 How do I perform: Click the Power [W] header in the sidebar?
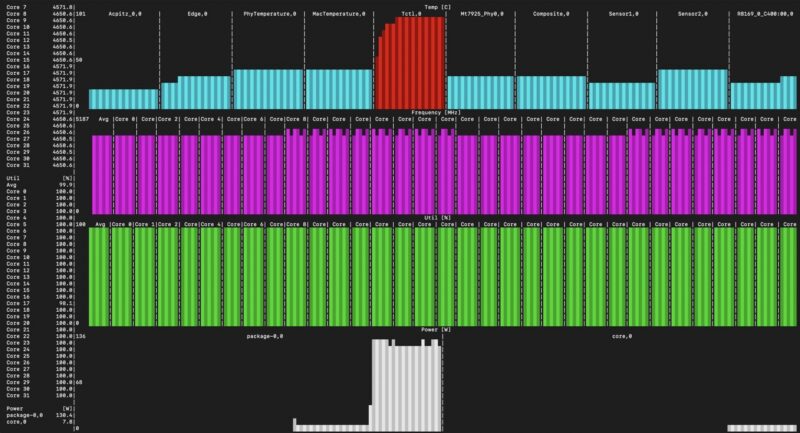click(x=39, y=409)
